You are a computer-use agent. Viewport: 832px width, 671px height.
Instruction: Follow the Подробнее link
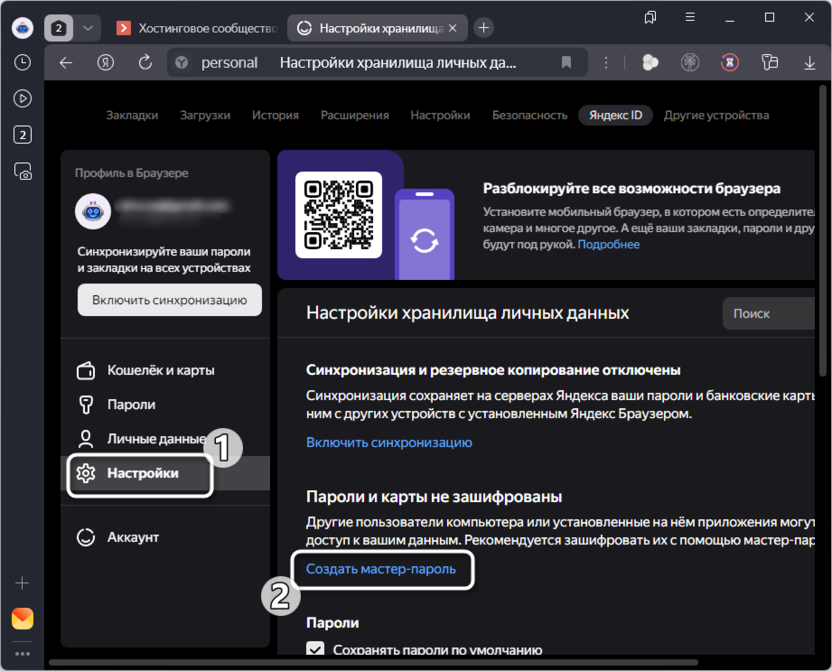pos(608,245)
